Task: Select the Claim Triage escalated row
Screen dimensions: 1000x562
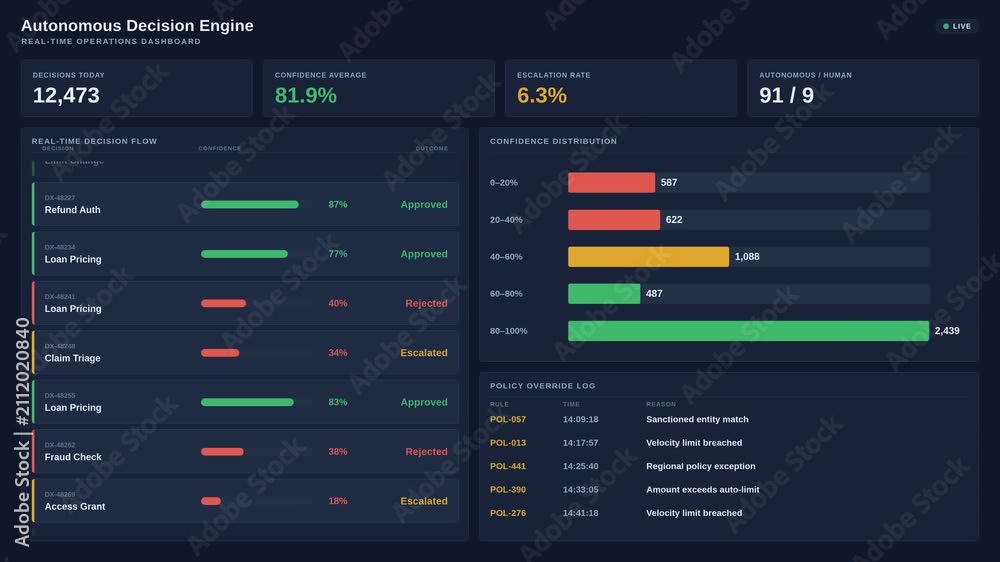Action: [246, 352]
